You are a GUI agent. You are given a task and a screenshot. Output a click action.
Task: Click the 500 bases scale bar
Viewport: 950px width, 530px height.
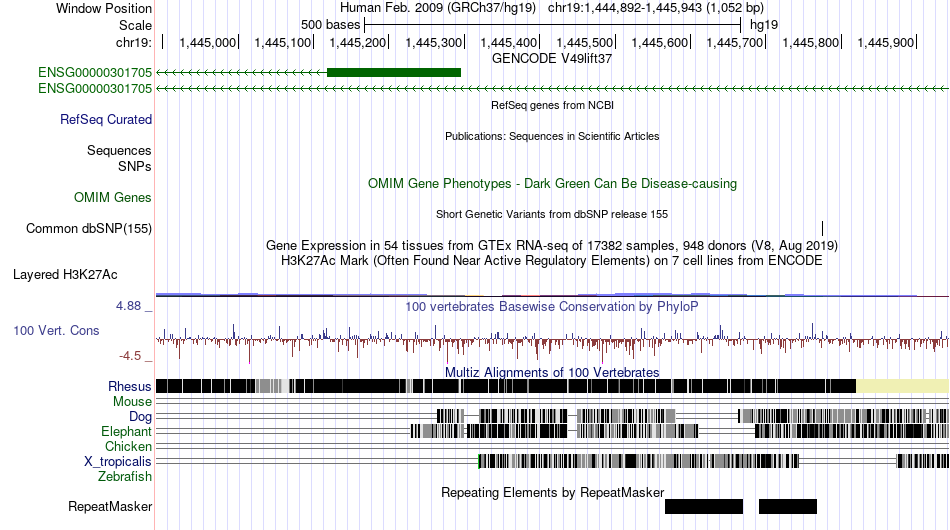tap(552, 25)
